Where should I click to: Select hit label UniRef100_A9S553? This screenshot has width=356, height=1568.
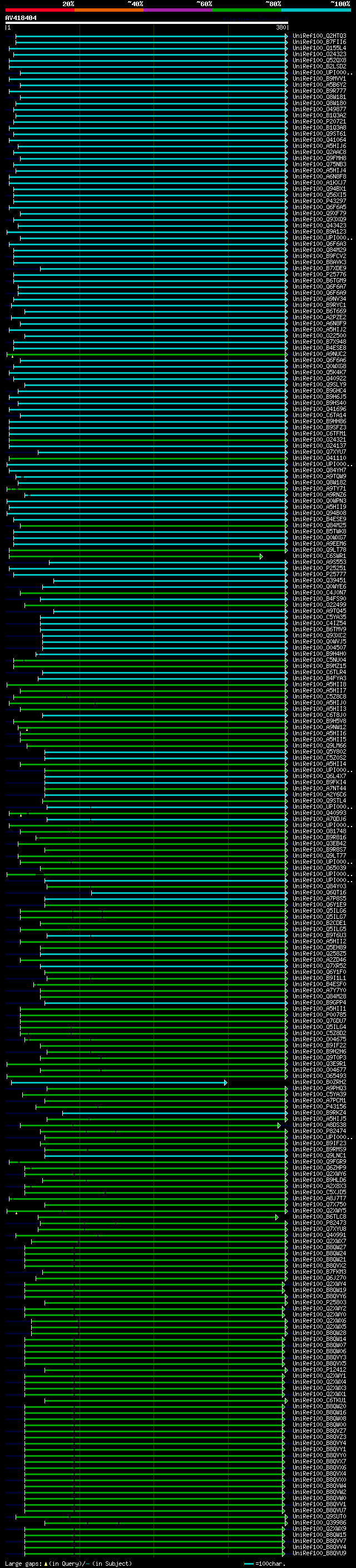click(x=319, y=562)
